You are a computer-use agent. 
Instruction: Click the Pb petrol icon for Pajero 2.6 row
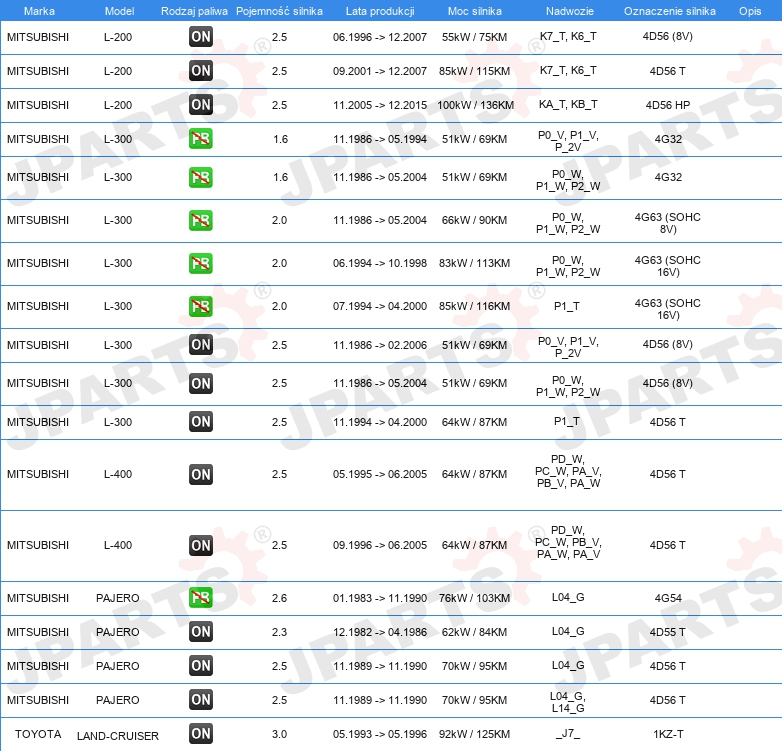pyautogui.click(x=201, y=597)
